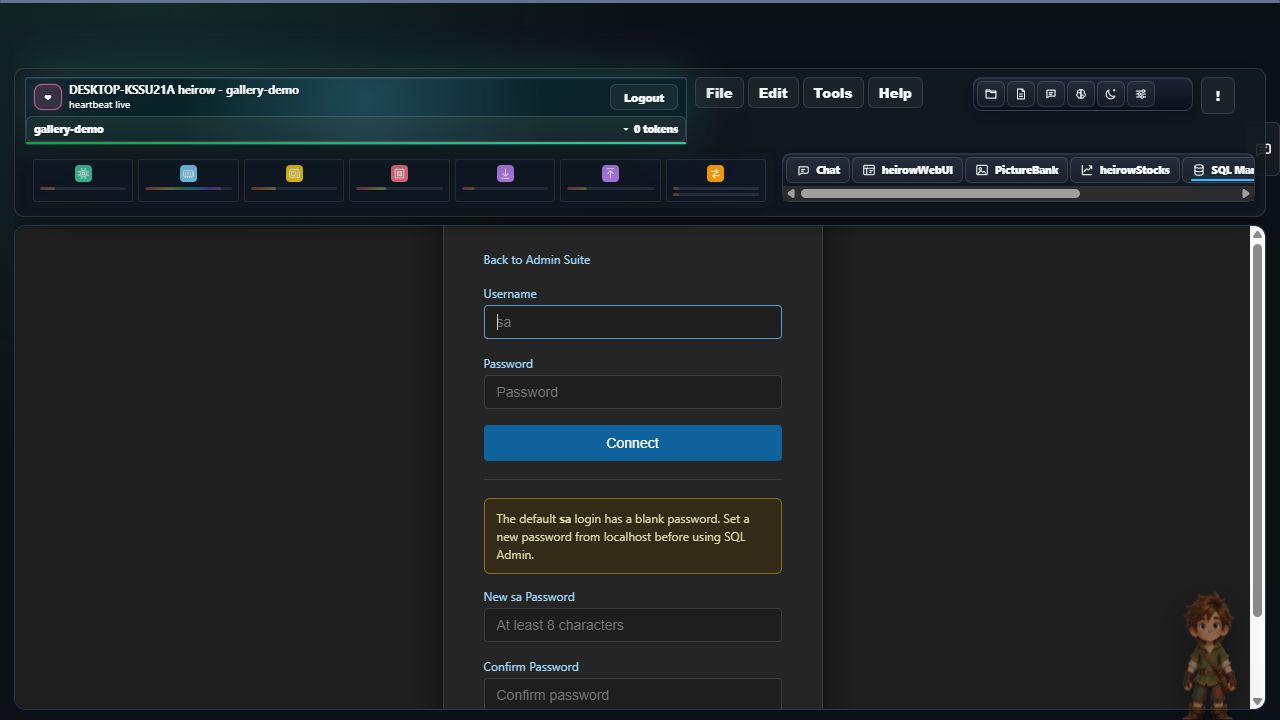Open the green CPU chip monitor icon
This screenshot has height=720, width=1280.
click(x=83, y=174)
